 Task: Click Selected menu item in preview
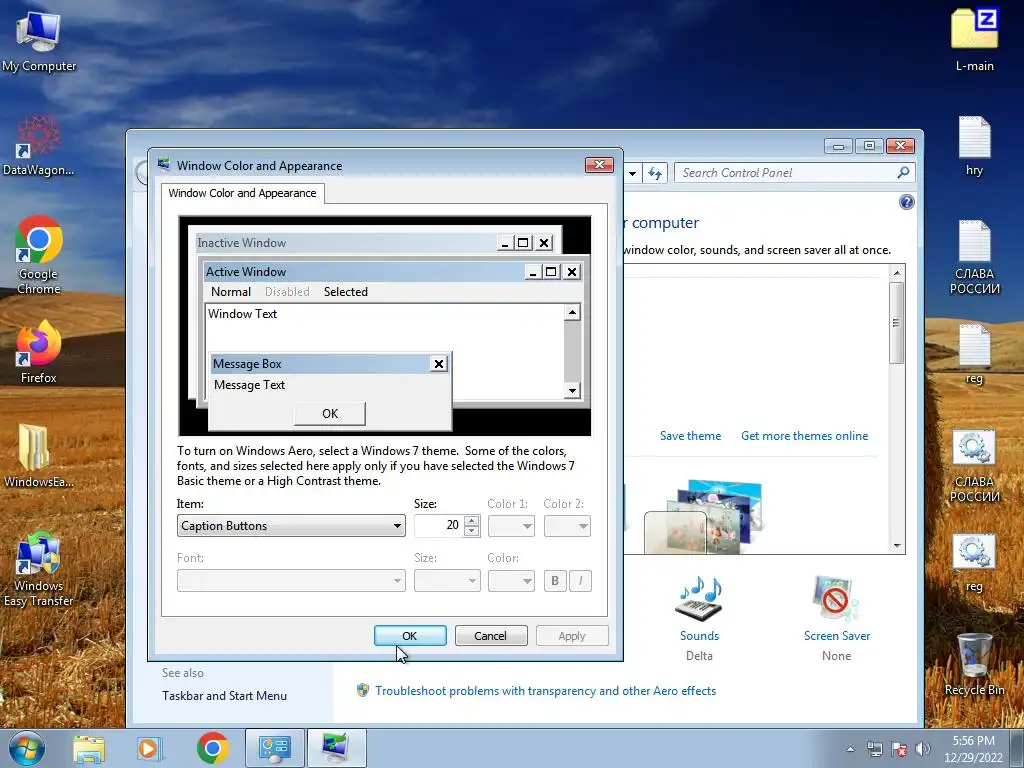click(x=345, y=292)
